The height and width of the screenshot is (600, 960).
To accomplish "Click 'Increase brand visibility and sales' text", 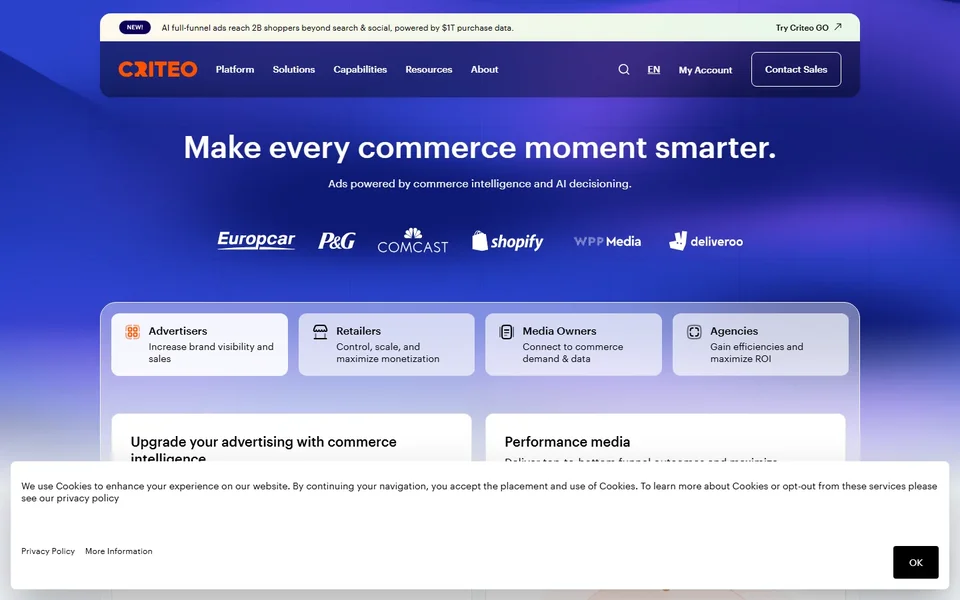I will point(211,353).
